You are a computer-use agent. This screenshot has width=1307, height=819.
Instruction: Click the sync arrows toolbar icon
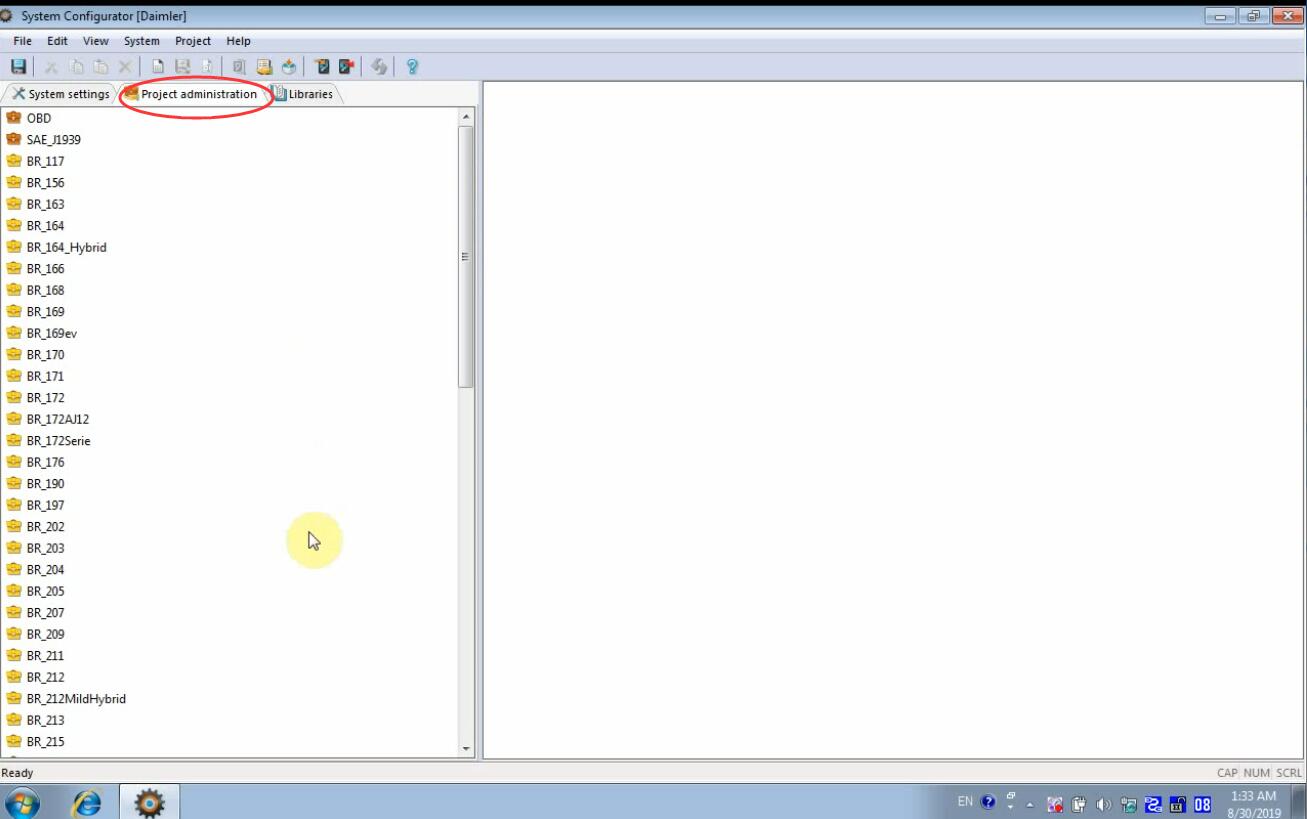379,67
